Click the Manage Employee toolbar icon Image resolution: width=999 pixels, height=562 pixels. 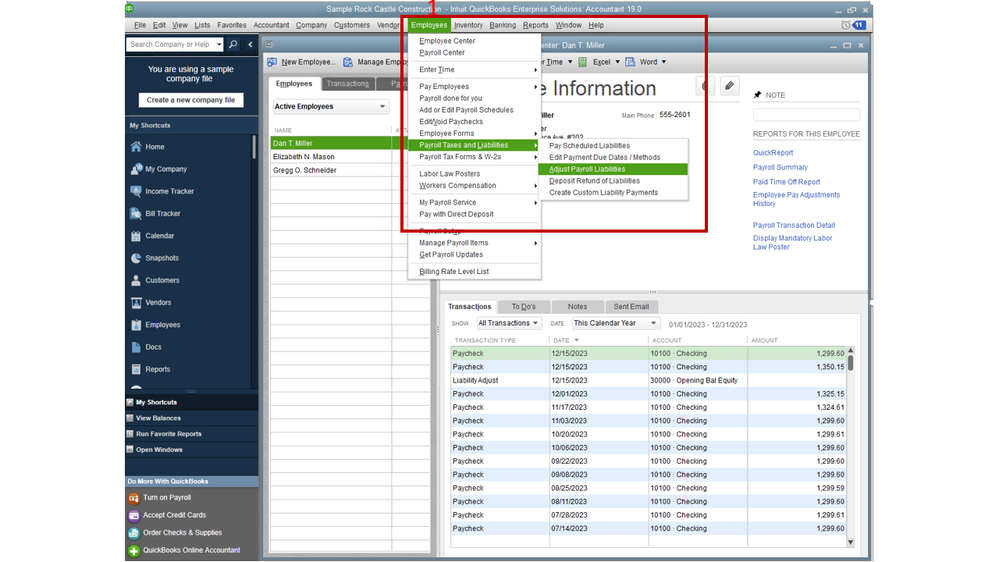click(x=348, y=62)
